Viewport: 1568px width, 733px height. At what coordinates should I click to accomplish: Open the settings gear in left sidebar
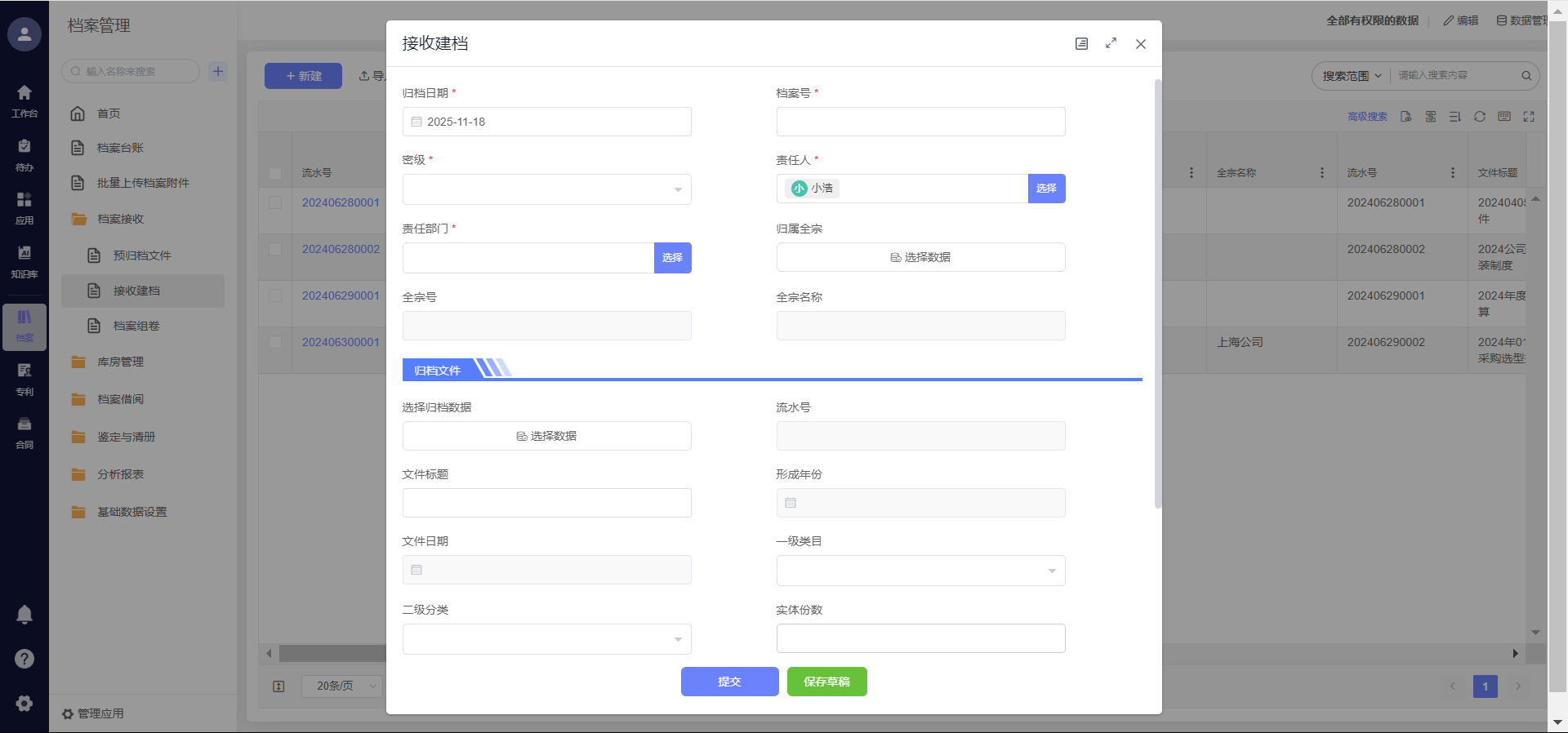(x=24, y=703)
